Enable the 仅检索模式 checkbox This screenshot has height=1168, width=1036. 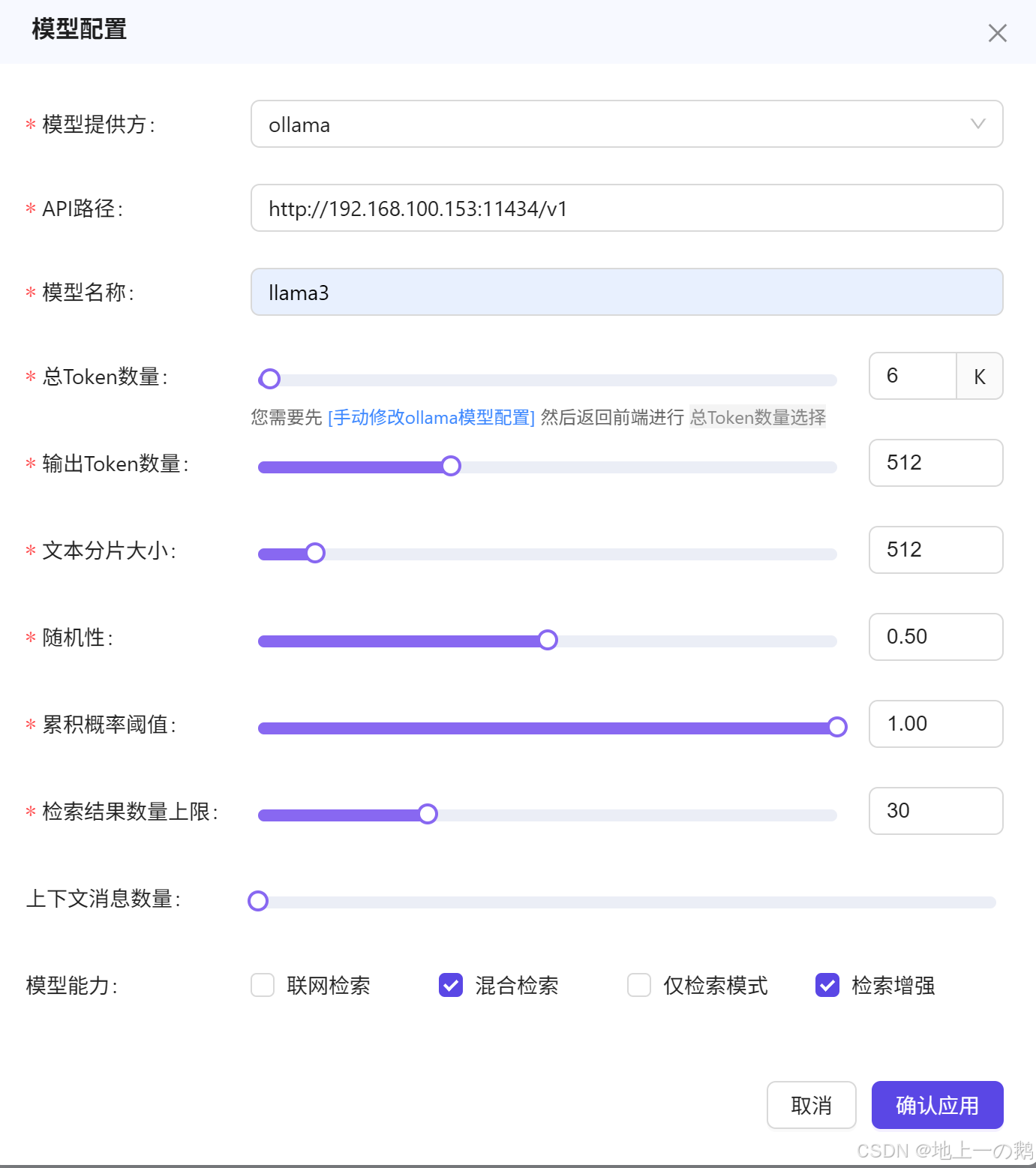click(x=638, y=985)
